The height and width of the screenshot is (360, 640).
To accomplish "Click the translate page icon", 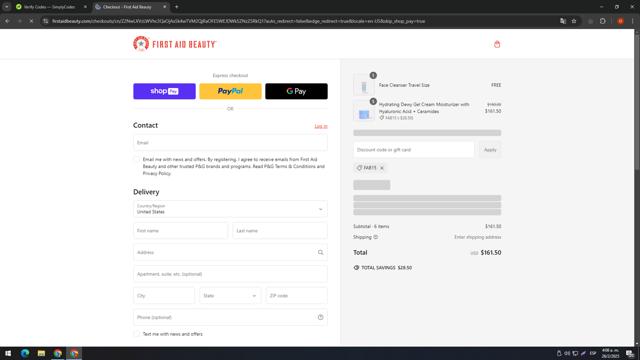I will 563,21.
